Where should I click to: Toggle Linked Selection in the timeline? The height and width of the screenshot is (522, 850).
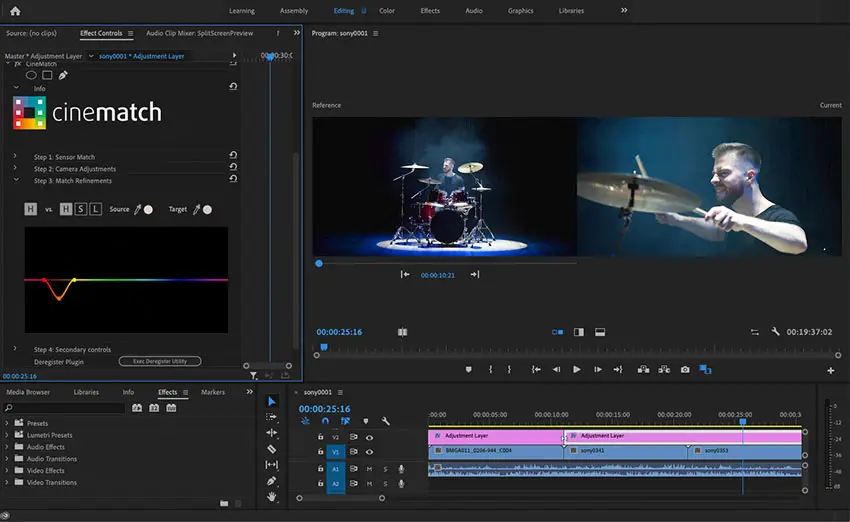pos(345,421)
